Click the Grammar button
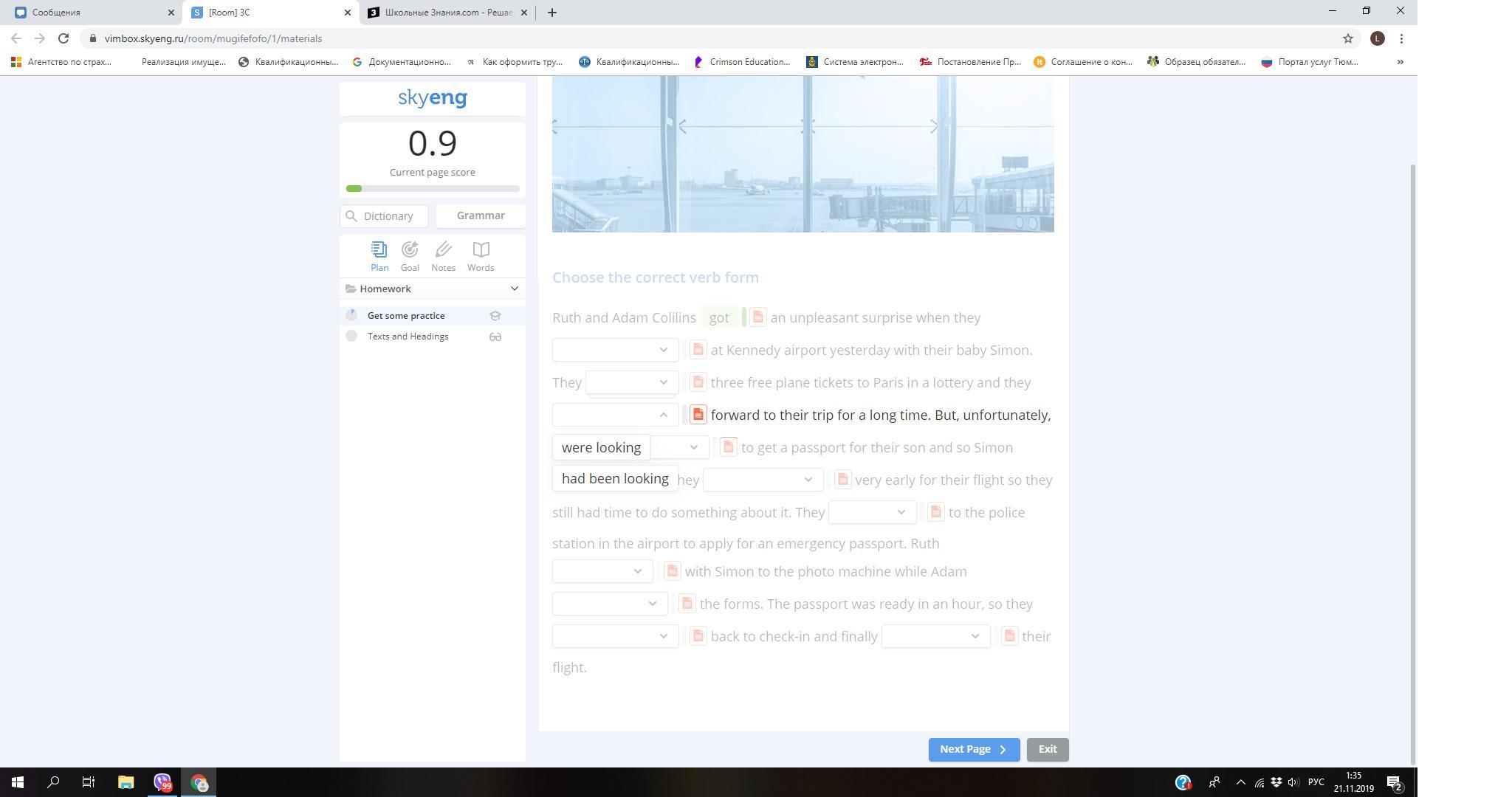Screen dimensions: 1512x797 (x=481, y=215)
